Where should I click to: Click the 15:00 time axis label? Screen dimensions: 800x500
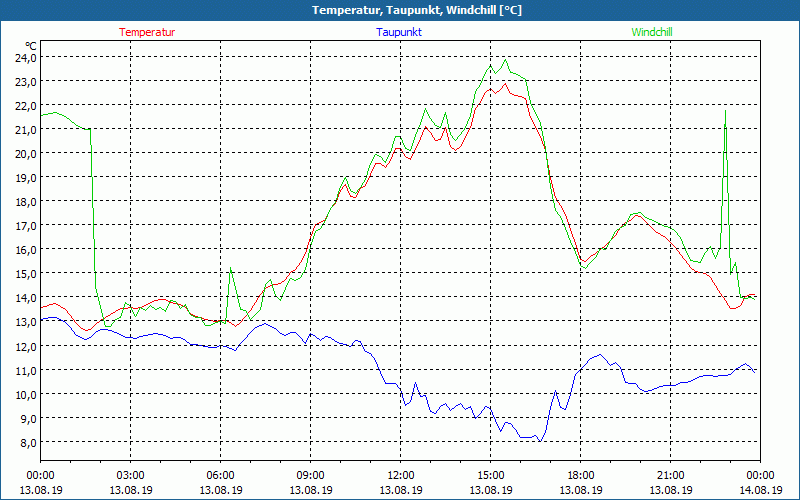point(491,476)
